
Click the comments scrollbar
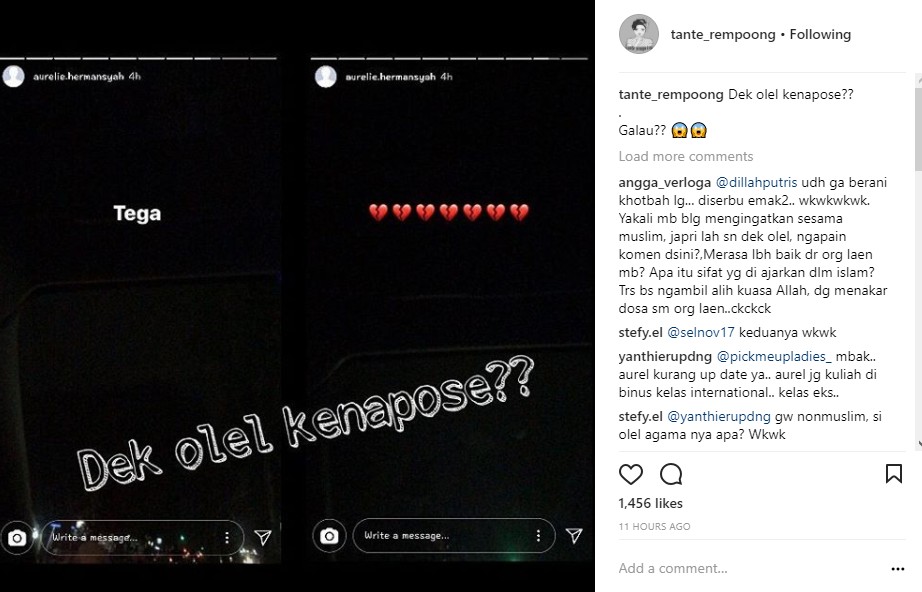click(x=918, y=262)
